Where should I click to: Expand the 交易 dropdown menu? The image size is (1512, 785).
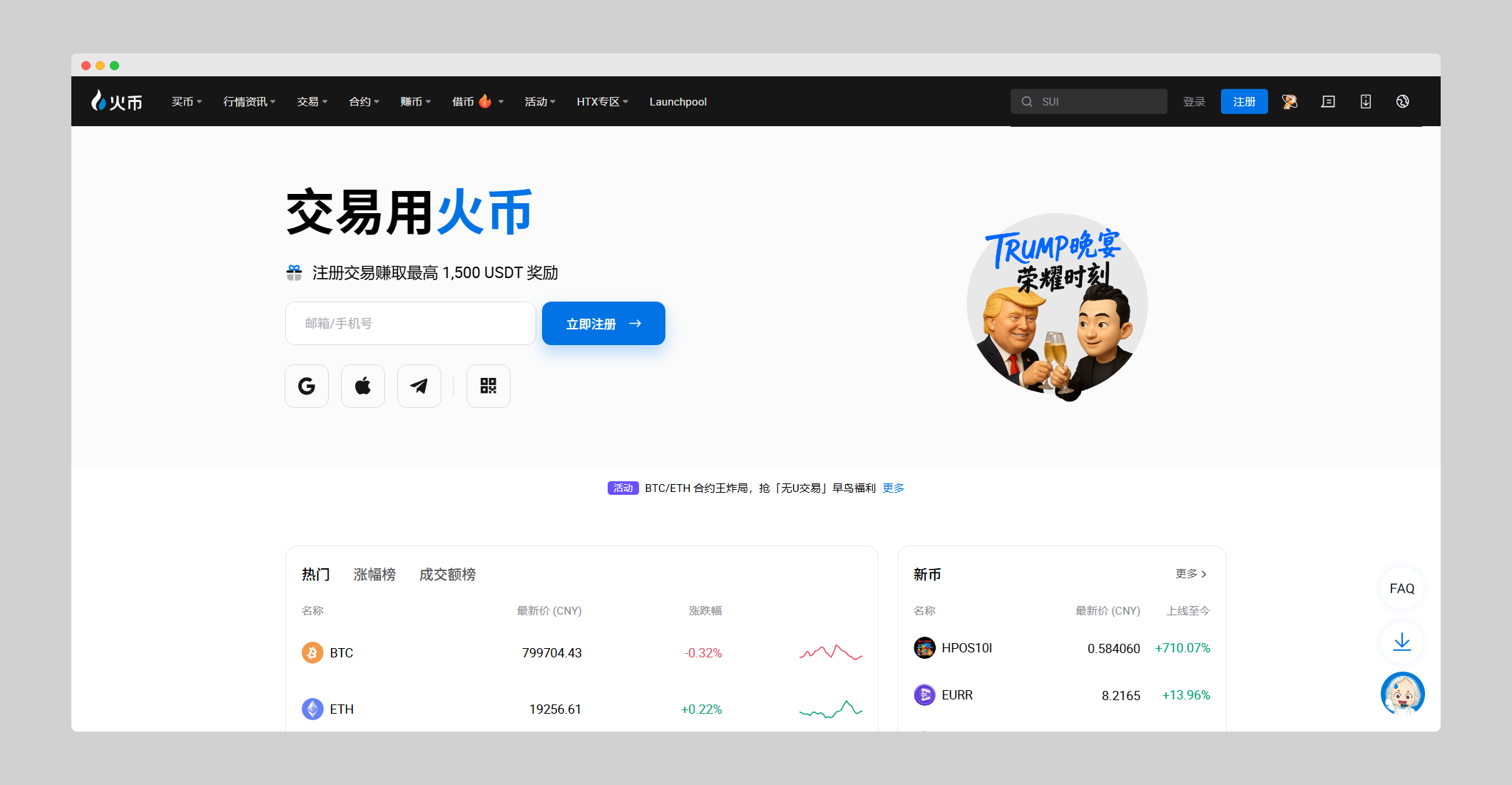[x=310, y=101]
